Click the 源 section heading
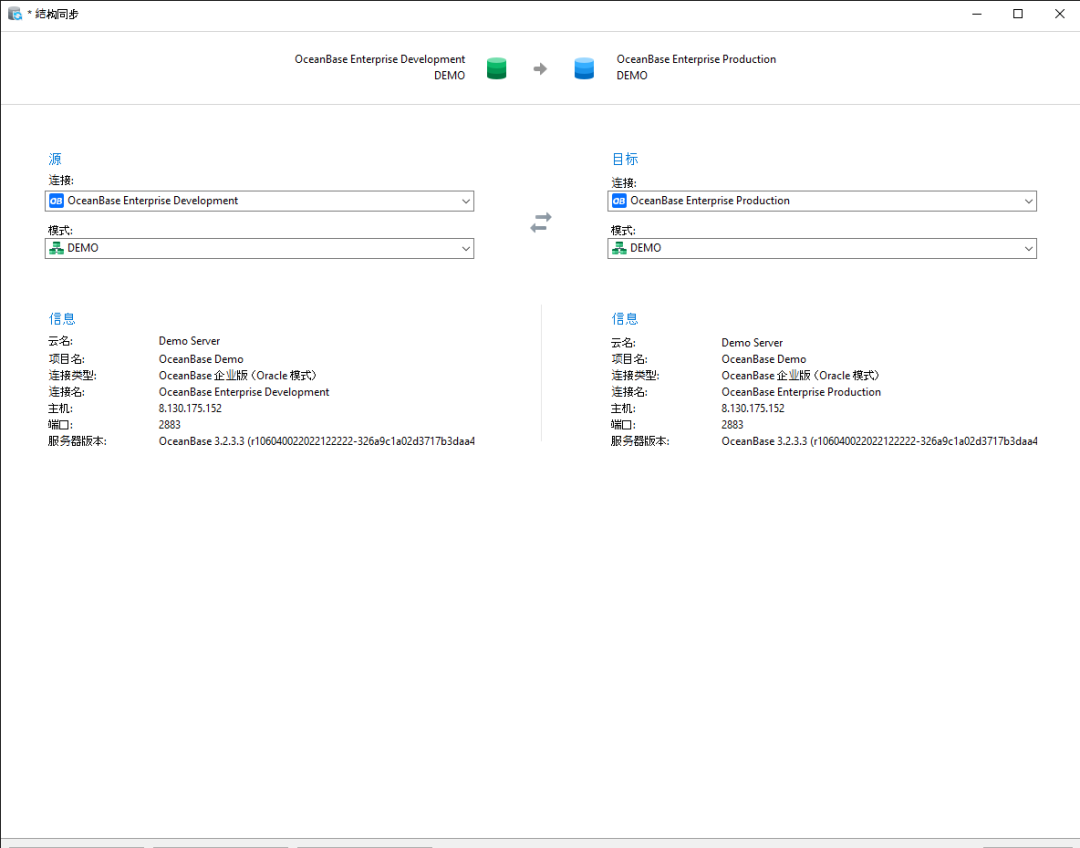 click(55, 158)
